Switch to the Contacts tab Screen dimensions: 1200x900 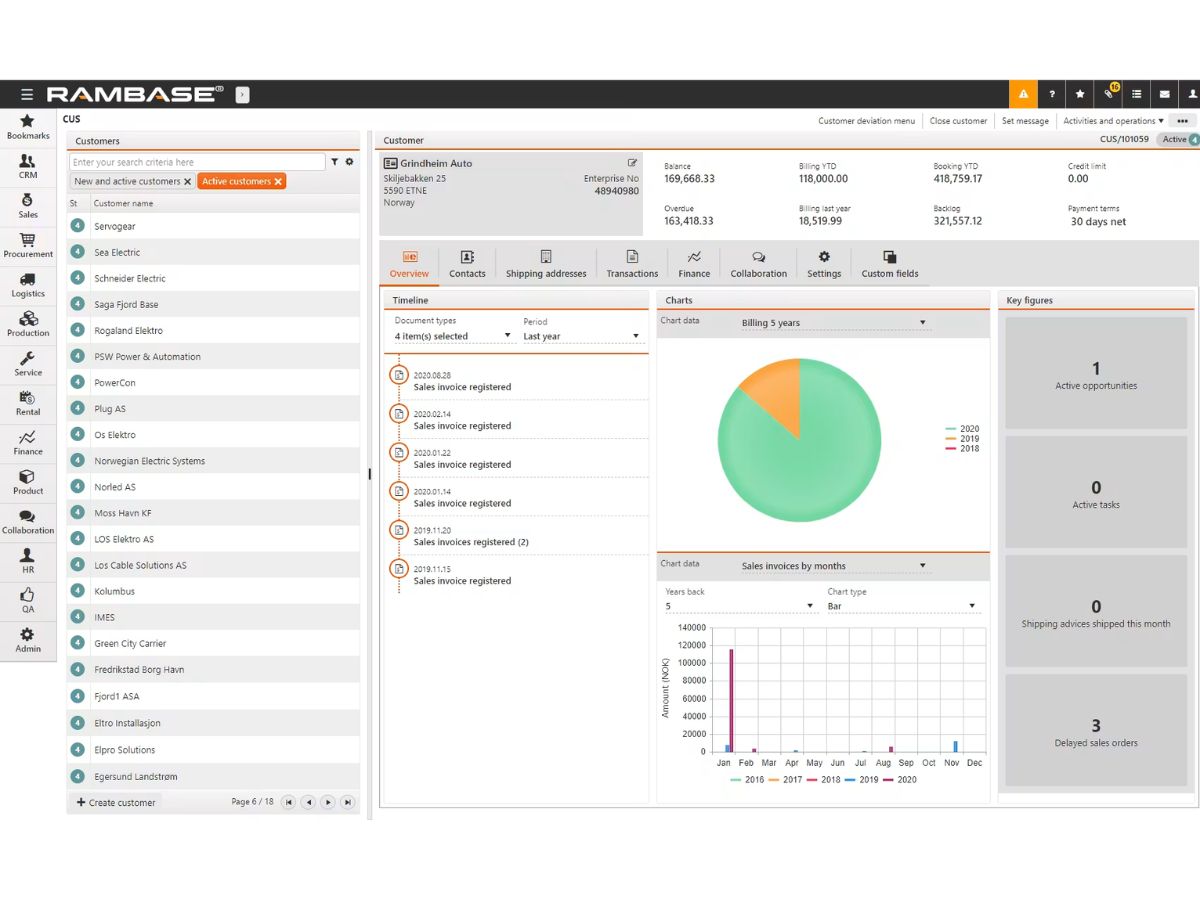467,265
